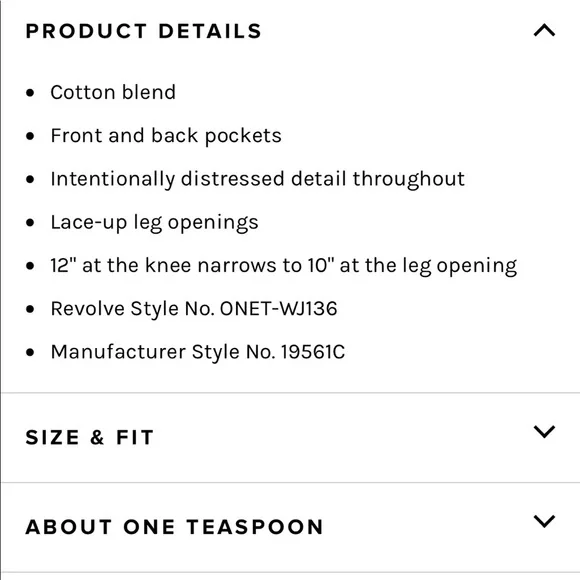Click the Lace-up leg openings item
This screenshot has height=580, width=580.
coord(154,223)
